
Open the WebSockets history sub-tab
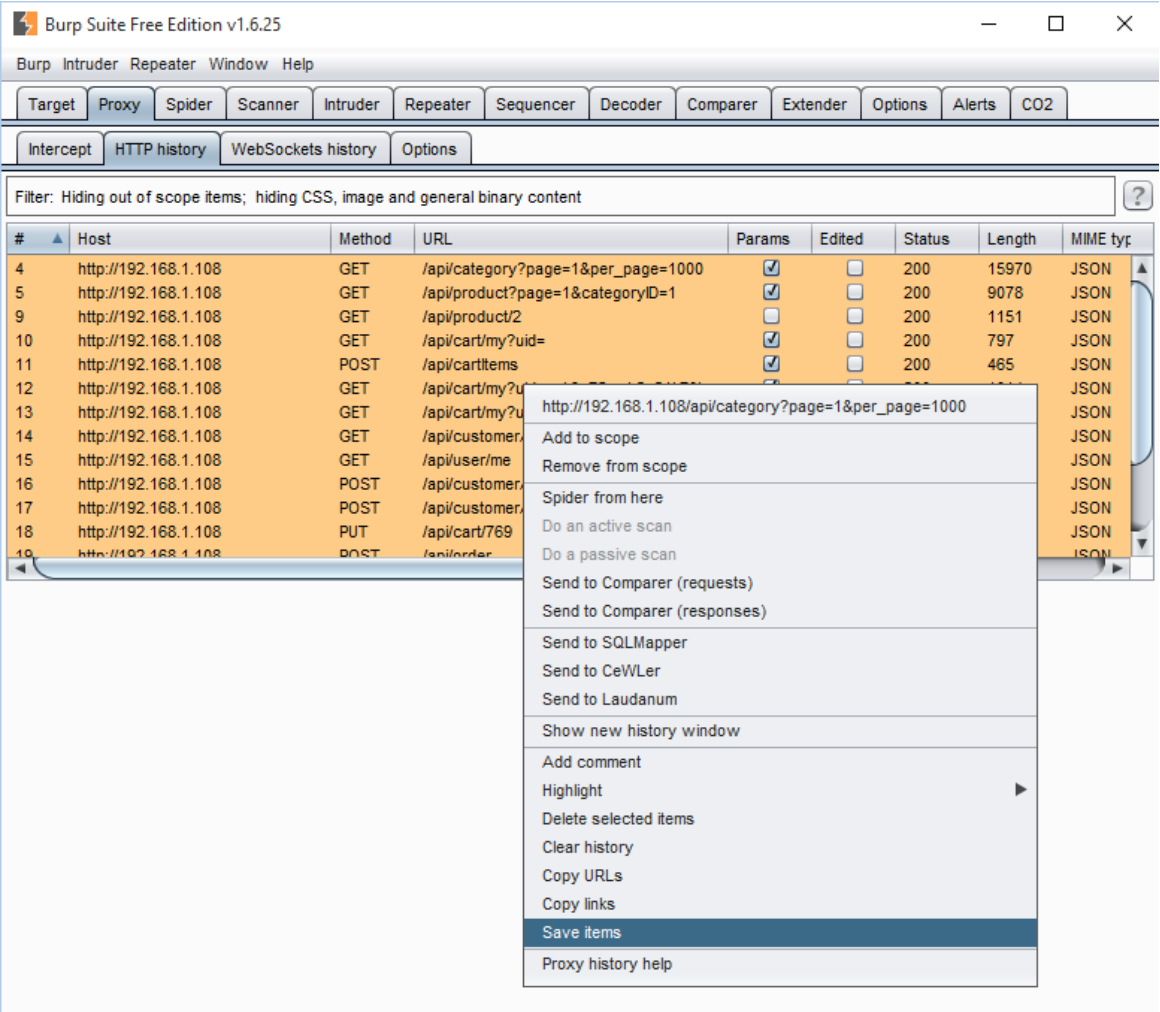tap(303, 149)
